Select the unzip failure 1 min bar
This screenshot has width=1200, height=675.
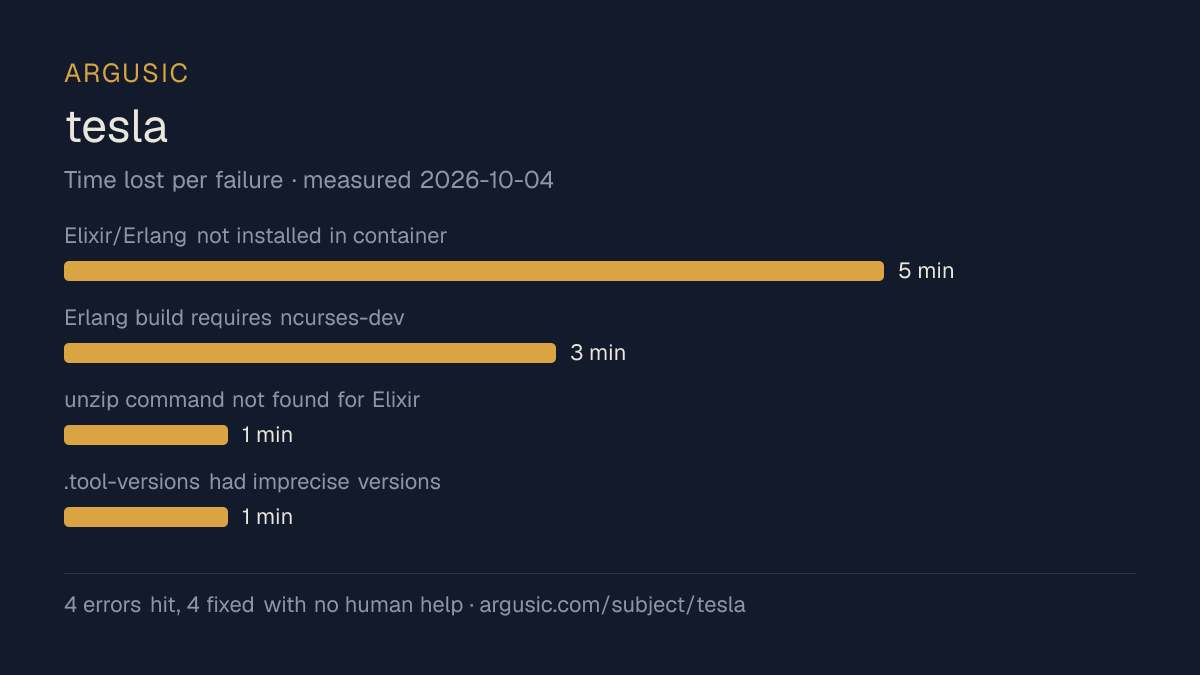point(146,435)
